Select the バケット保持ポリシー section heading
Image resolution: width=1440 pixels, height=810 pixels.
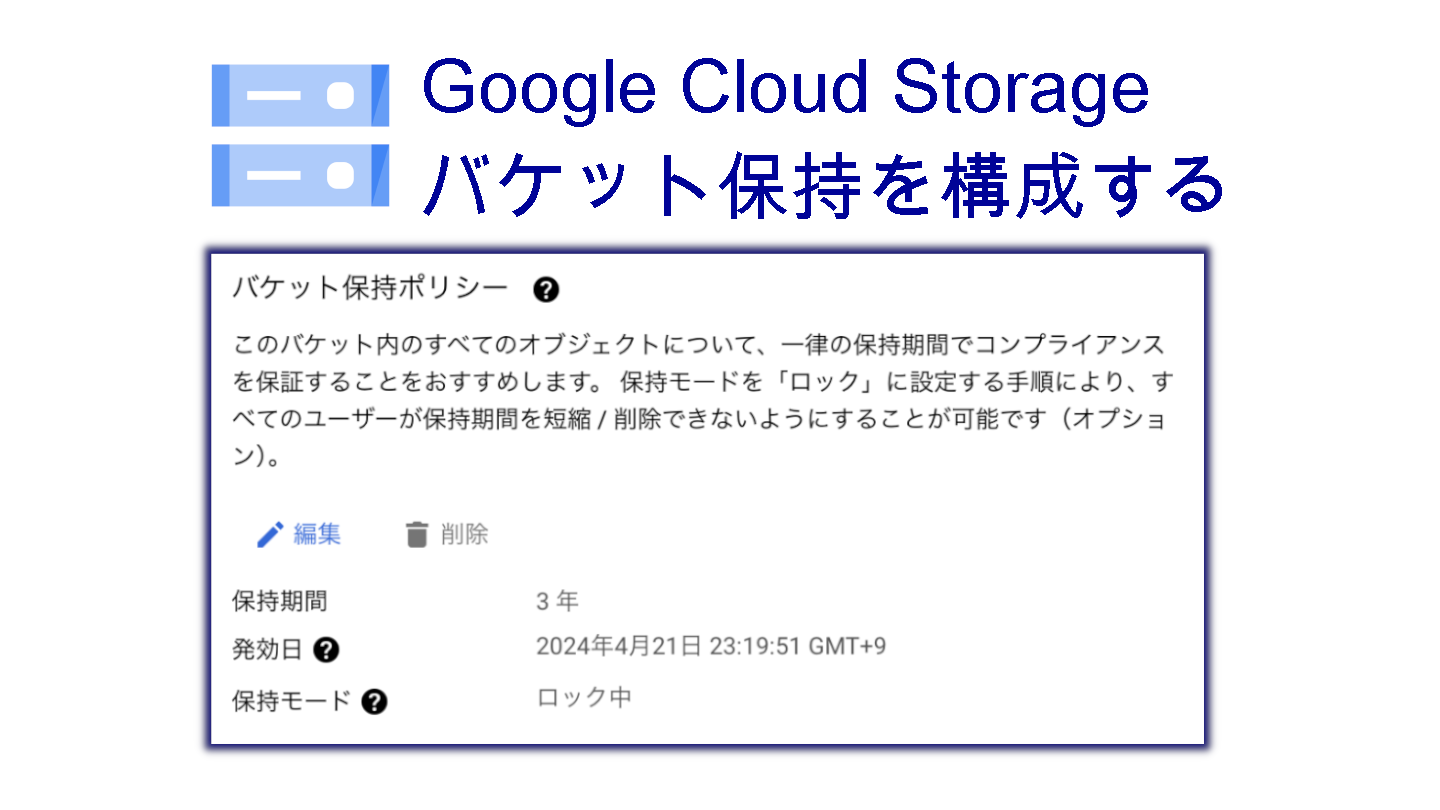pos(370,289)
